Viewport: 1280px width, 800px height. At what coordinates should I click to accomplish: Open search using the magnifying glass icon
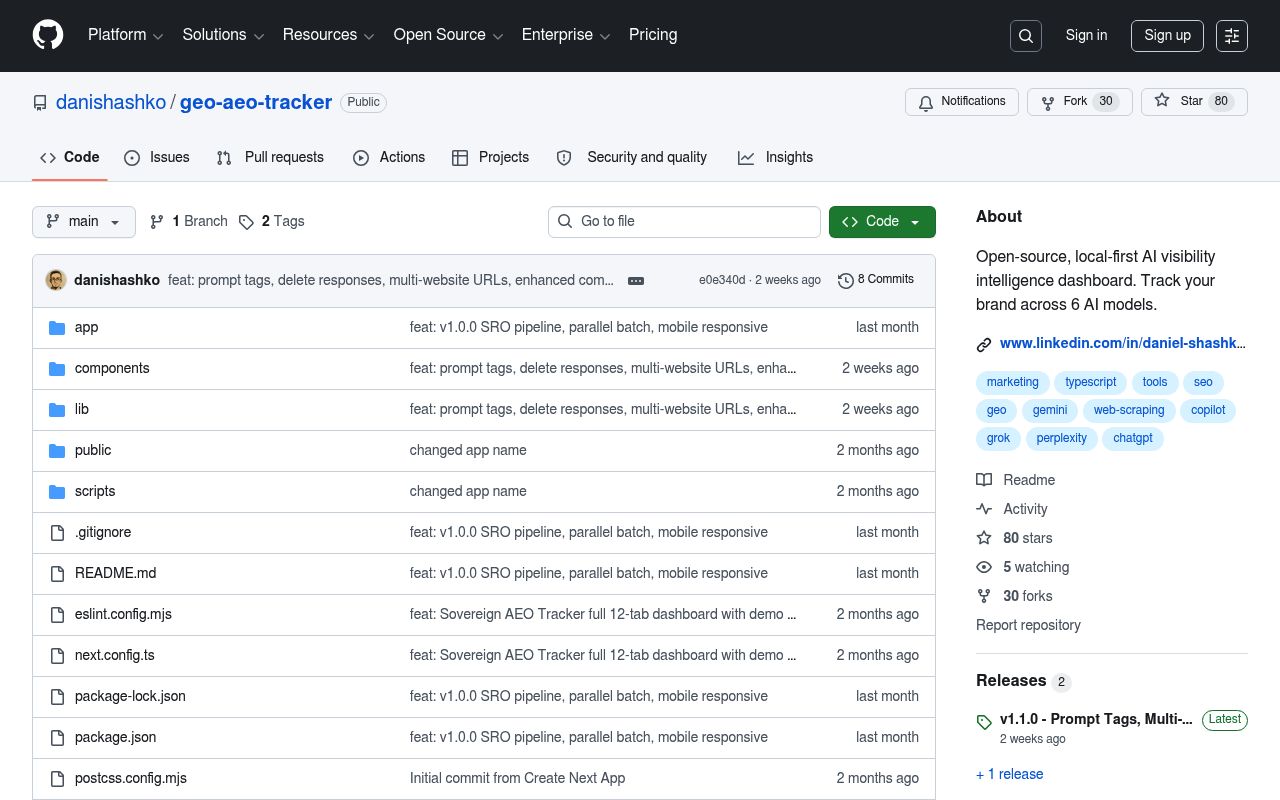pyautogui.click(x=1026, y=35)
